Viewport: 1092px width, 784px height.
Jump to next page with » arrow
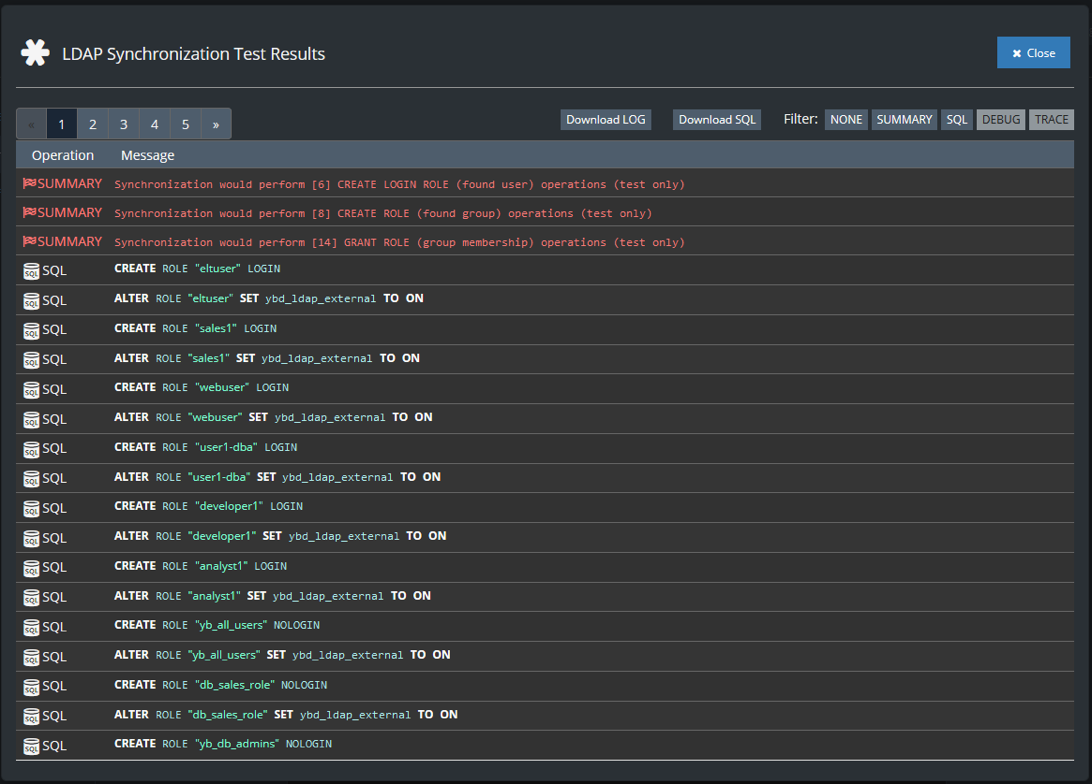click(216, 124)
